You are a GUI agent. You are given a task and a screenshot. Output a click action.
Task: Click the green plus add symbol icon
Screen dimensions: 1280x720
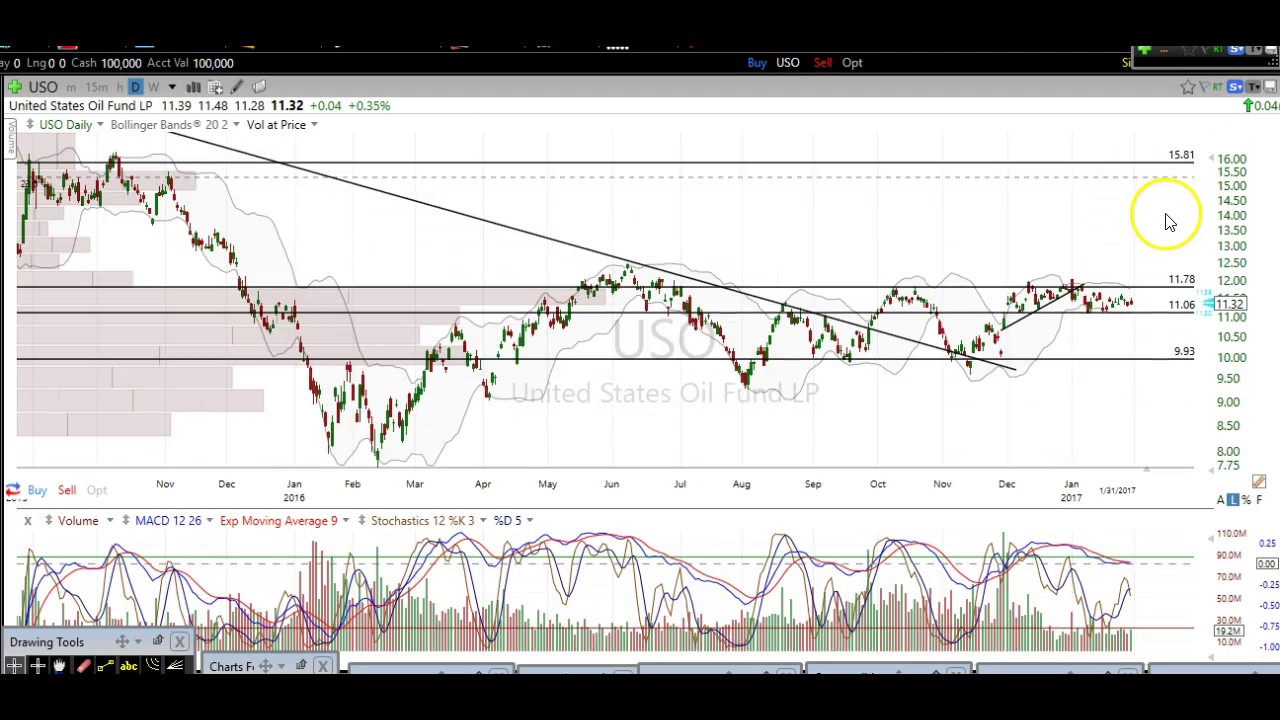pyautogui.click(x=15, y=87)
